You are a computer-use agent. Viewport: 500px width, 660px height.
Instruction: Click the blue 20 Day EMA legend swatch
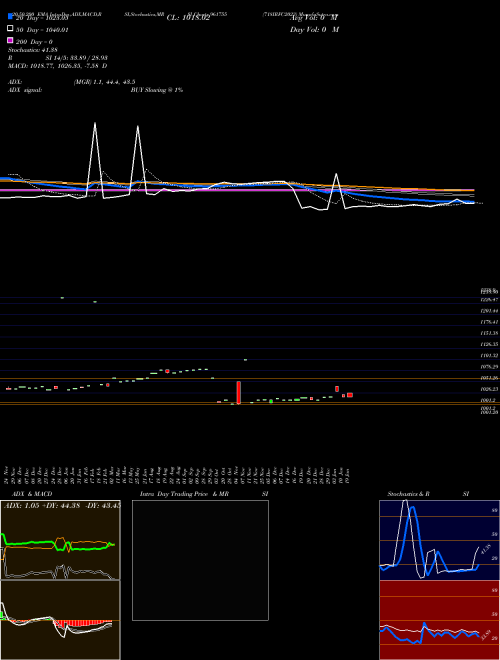(x=10, y=16)
